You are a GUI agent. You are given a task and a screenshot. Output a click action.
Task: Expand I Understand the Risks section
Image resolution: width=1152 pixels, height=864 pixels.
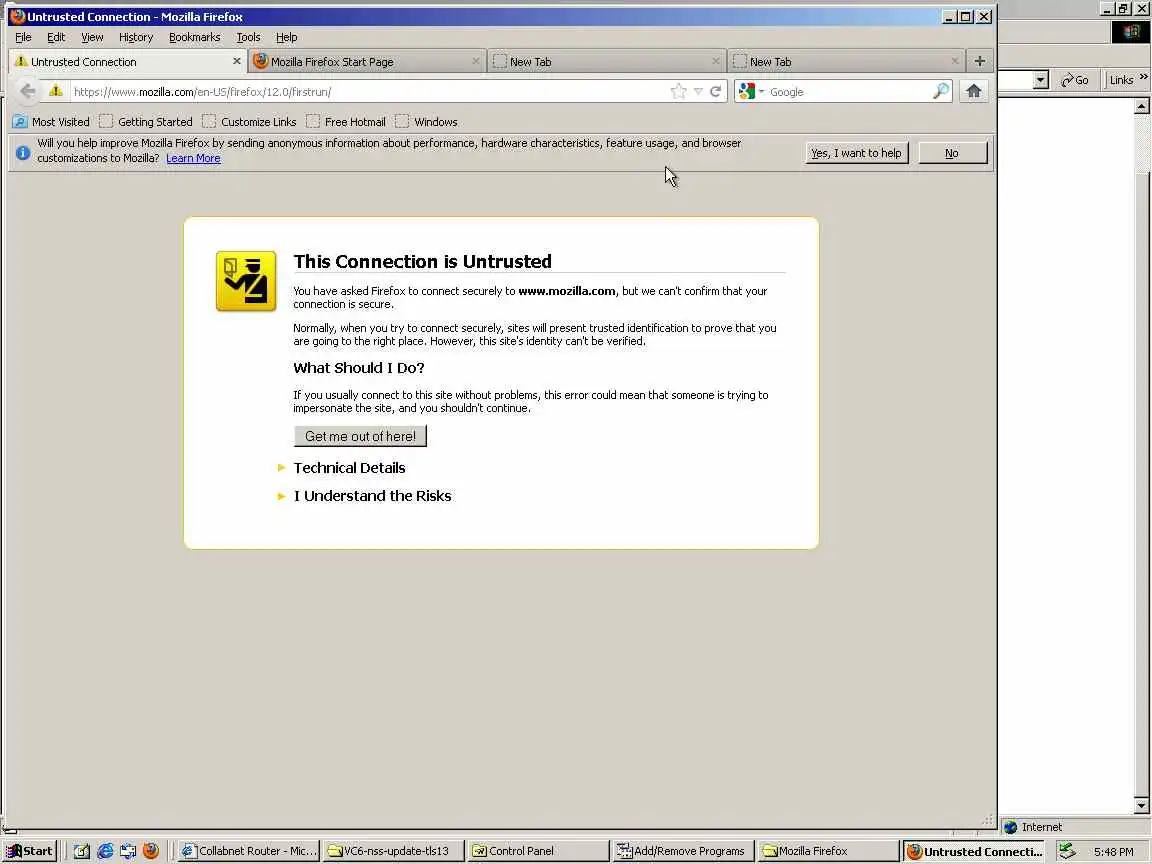click(x=364, y=496)
